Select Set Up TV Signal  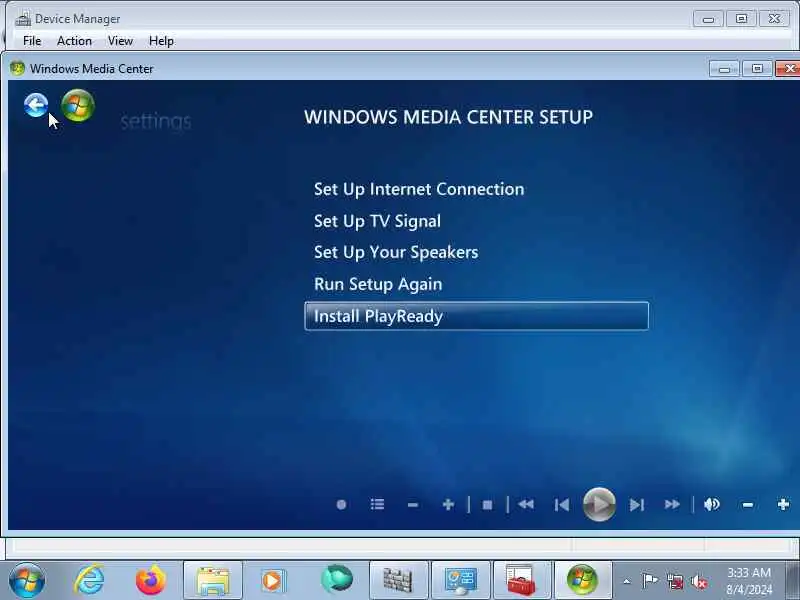pos(377,221)
